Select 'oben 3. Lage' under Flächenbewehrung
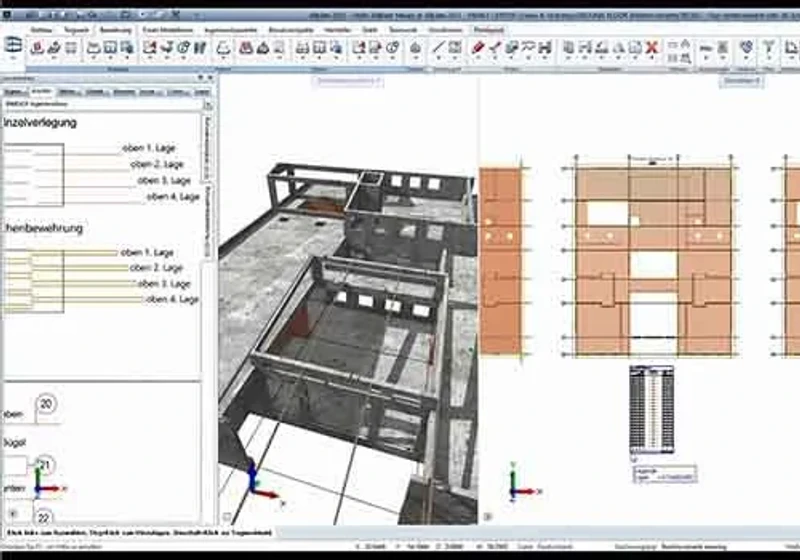Image resolution: width=800 pixels, height=560 pixels. click(164, 284)
